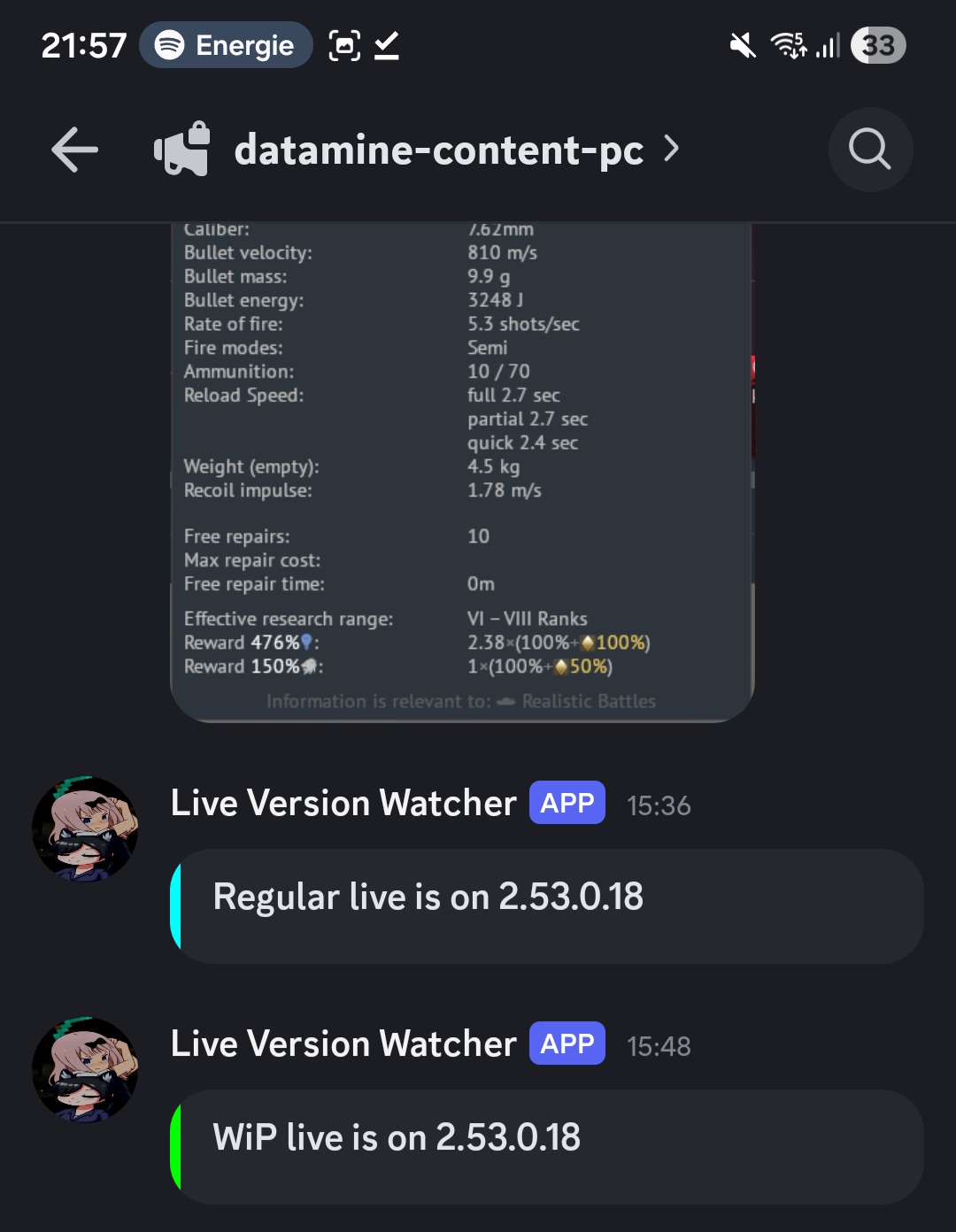
Task: Expand channel details chevron beside datamine-content-pc
Action: tap(672, 149)
